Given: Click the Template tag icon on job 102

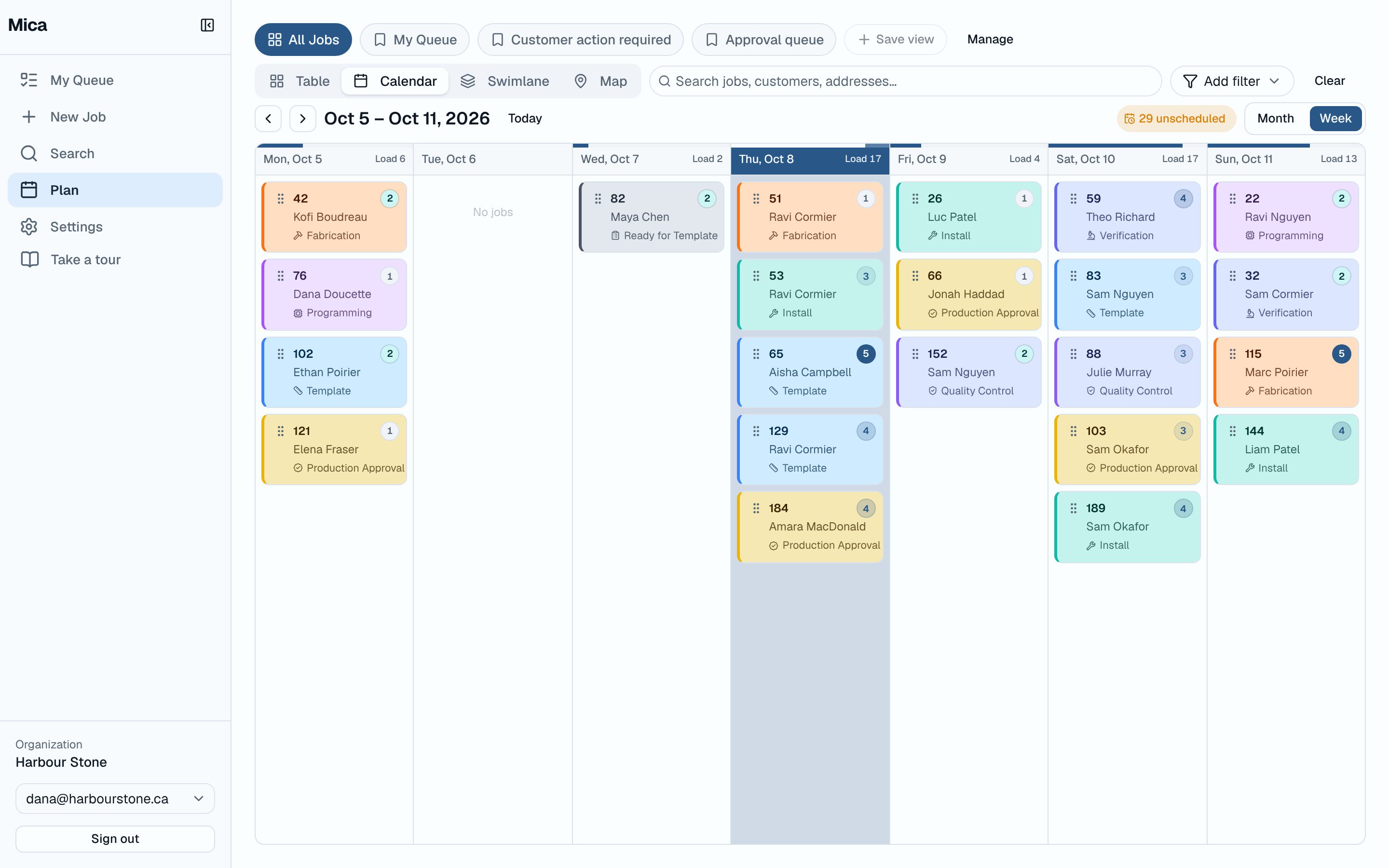Looking at the screenshot, I should pyautogui.click(x=298, y=391).
